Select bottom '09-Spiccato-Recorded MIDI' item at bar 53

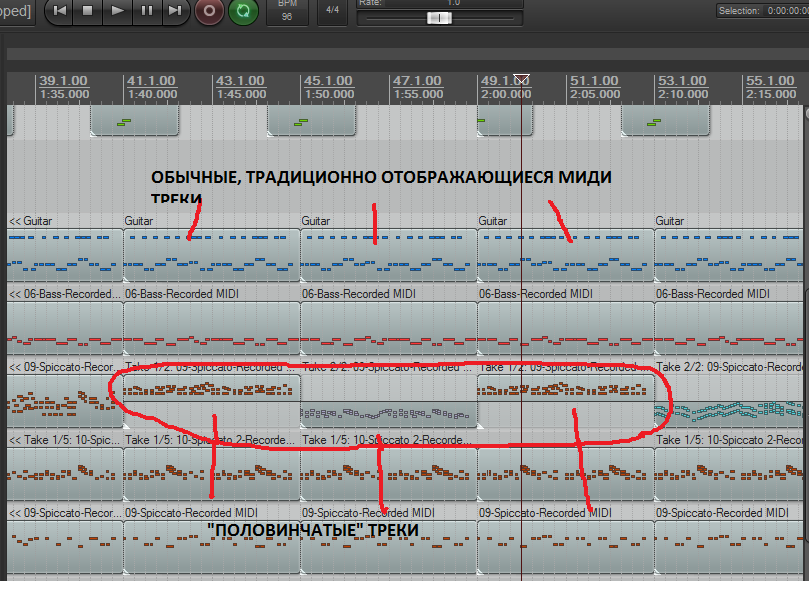729,547
